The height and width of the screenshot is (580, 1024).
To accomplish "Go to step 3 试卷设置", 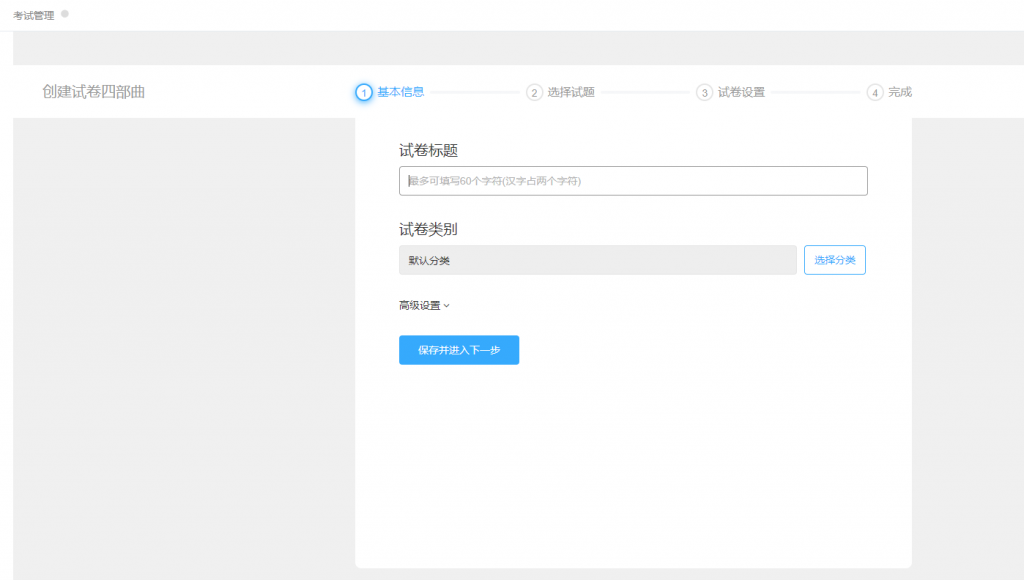I will [x=730, y=92].
